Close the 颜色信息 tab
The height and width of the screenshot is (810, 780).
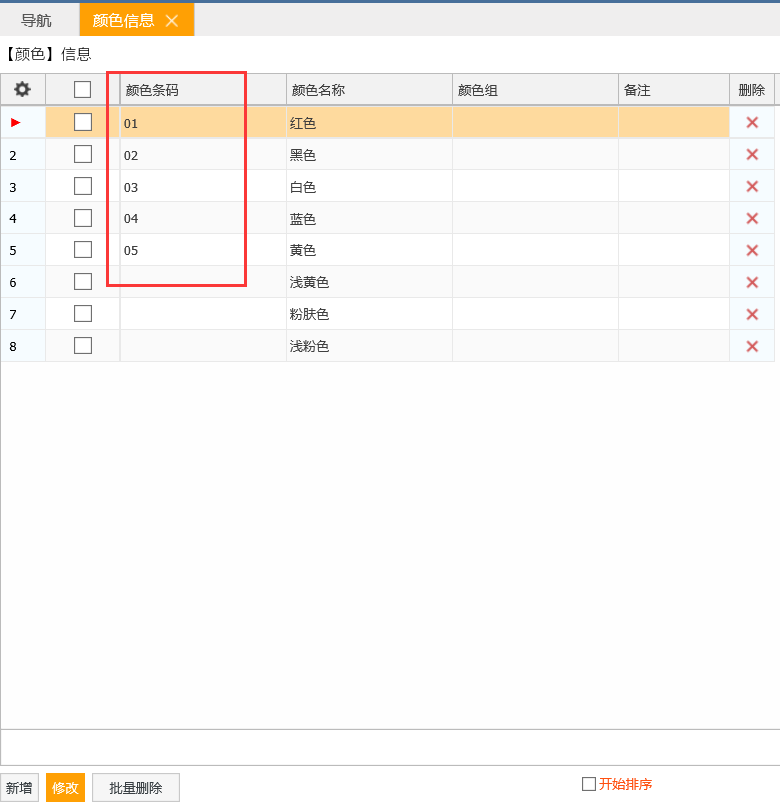[172, 20]
